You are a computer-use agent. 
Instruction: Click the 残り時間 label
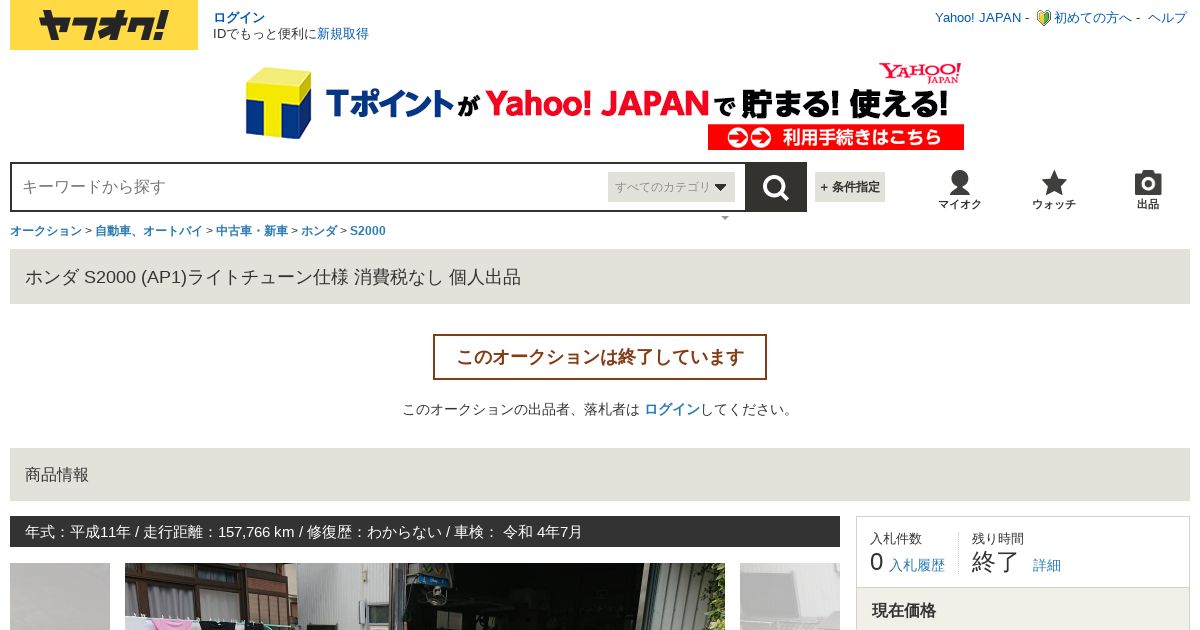[x=998, y=538]
